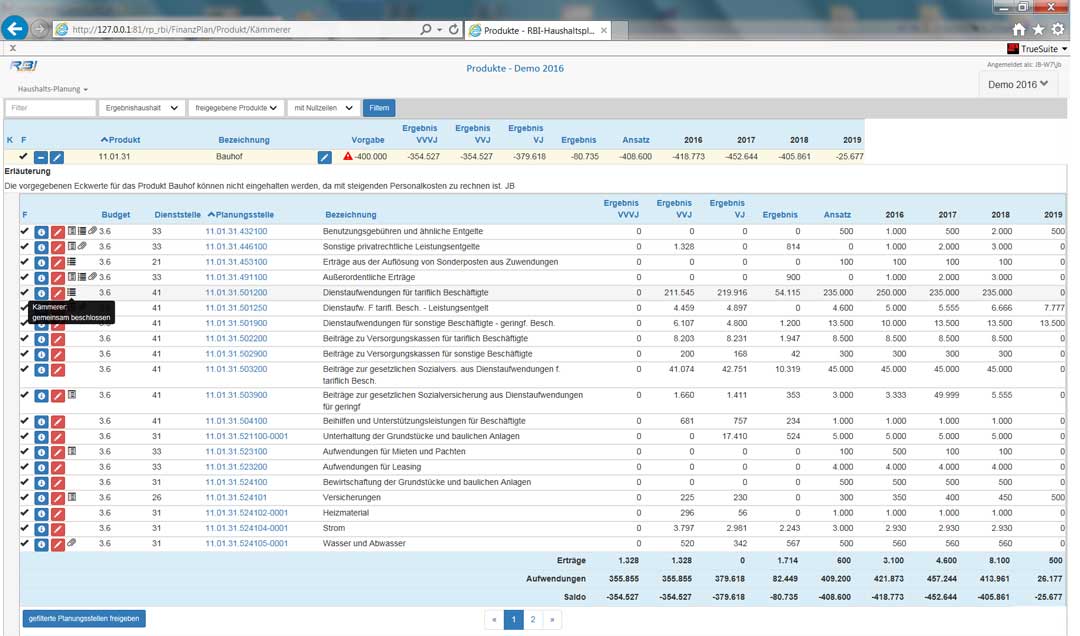Click the browser address bar URL
This screenshot has height=636, width=1080.
coord(181,30)
